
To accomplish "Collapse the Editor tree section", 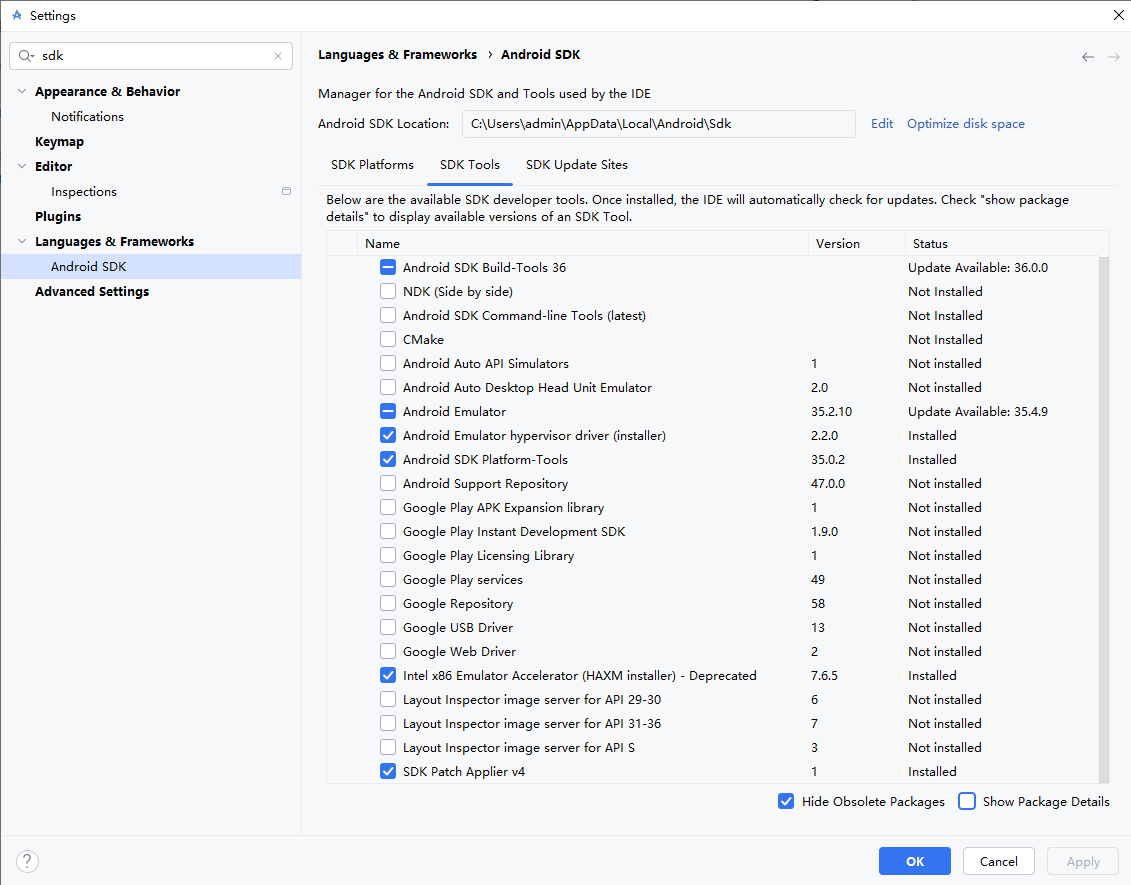I will 22,166.
